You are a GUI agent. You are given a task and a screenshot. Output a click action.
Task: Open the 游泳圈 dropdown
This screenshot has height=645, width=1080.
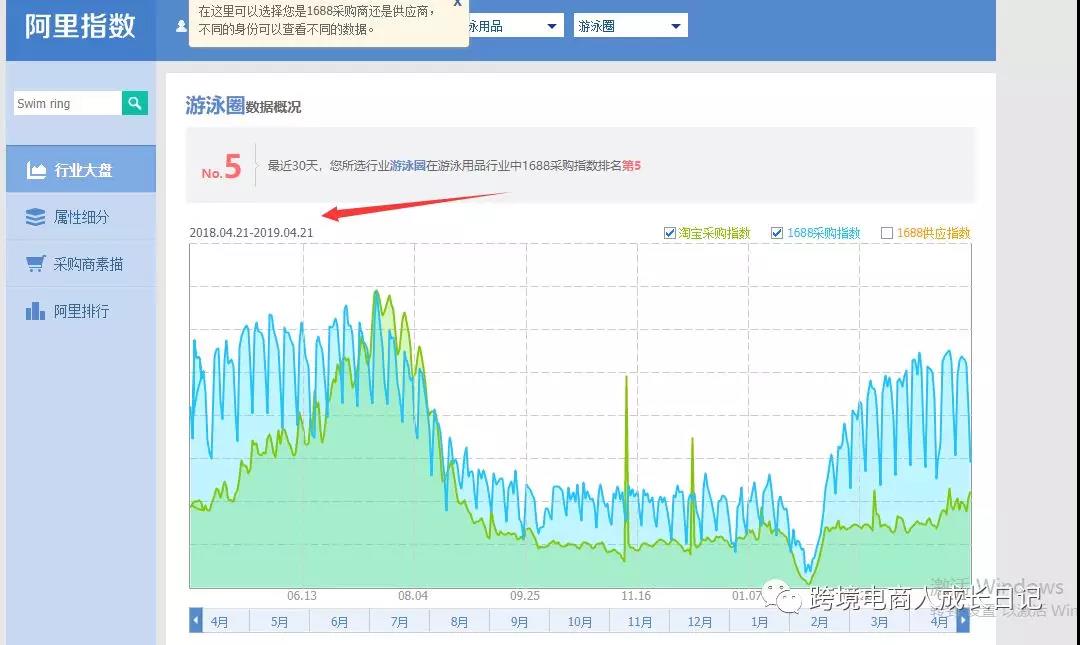pos(630,25)
